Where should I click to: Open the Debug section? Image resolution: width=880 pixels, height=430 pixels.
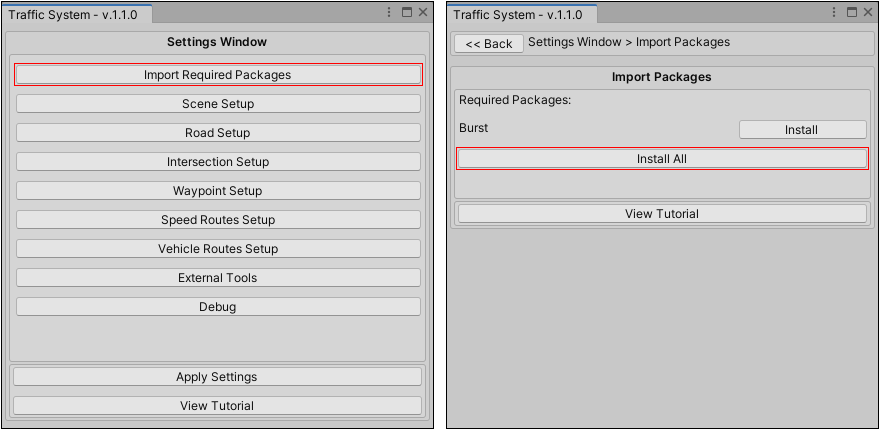(x=218, y=307)
